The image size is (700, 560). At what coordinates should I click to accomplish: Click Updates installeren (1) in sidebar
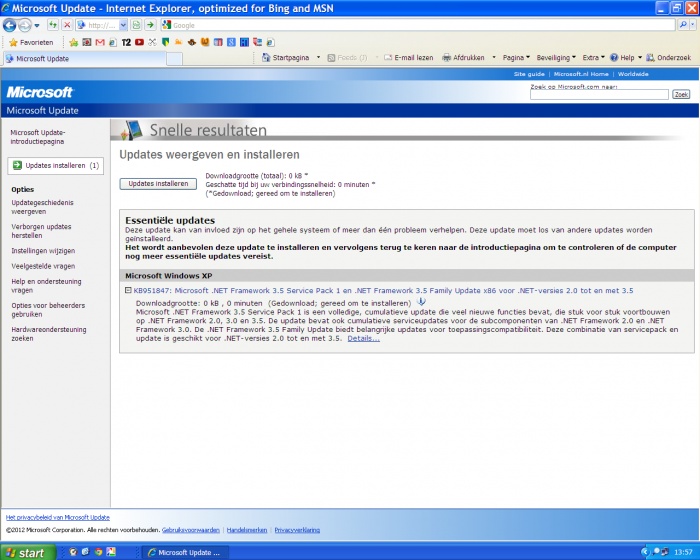[x=56, y=166]
